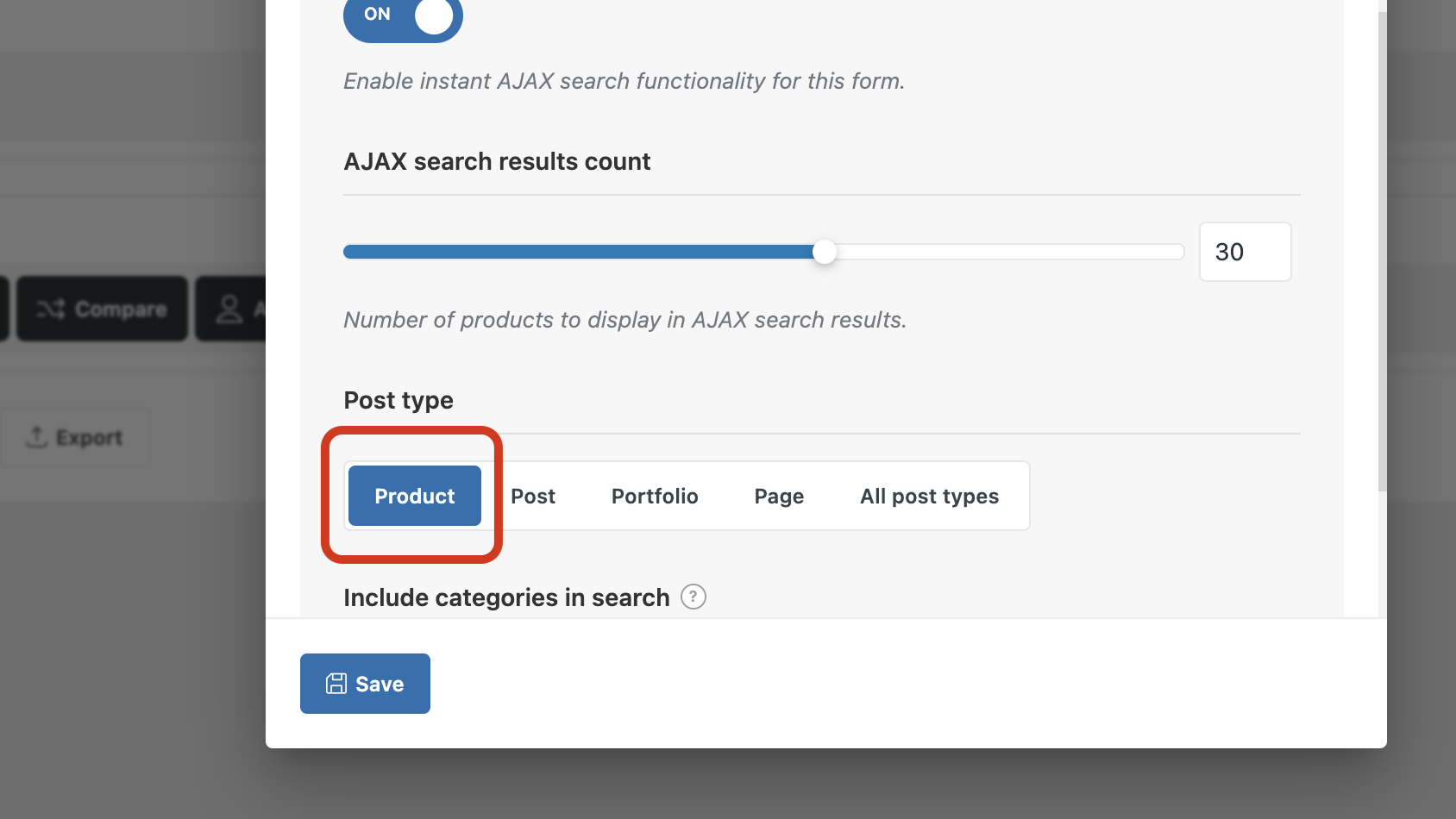Toggle the AJAX search ON switch
The height and width of the screenshot is (819, 1456).
pyautogui.click(x=403, y=16)
